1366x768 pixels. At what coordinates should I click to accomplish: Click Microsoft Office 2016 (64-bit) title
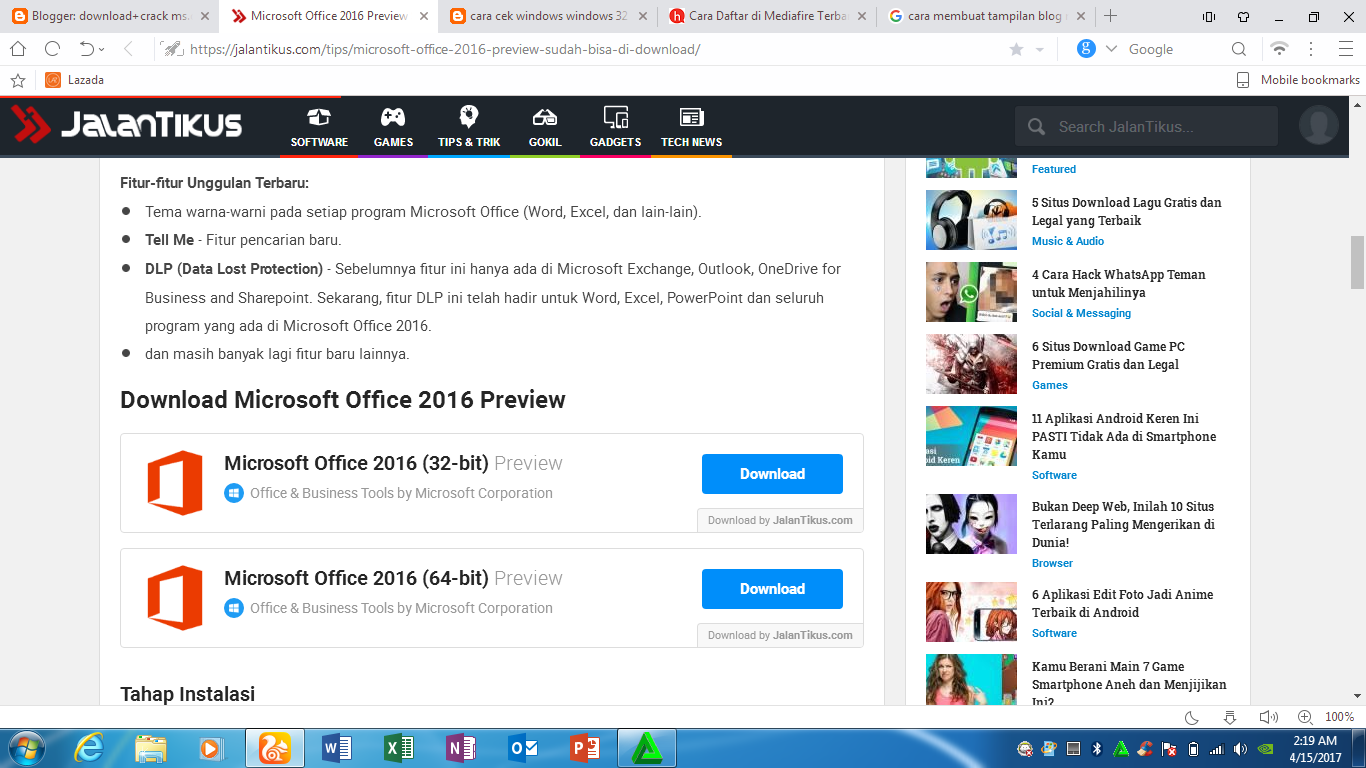[x=393, y=578]
